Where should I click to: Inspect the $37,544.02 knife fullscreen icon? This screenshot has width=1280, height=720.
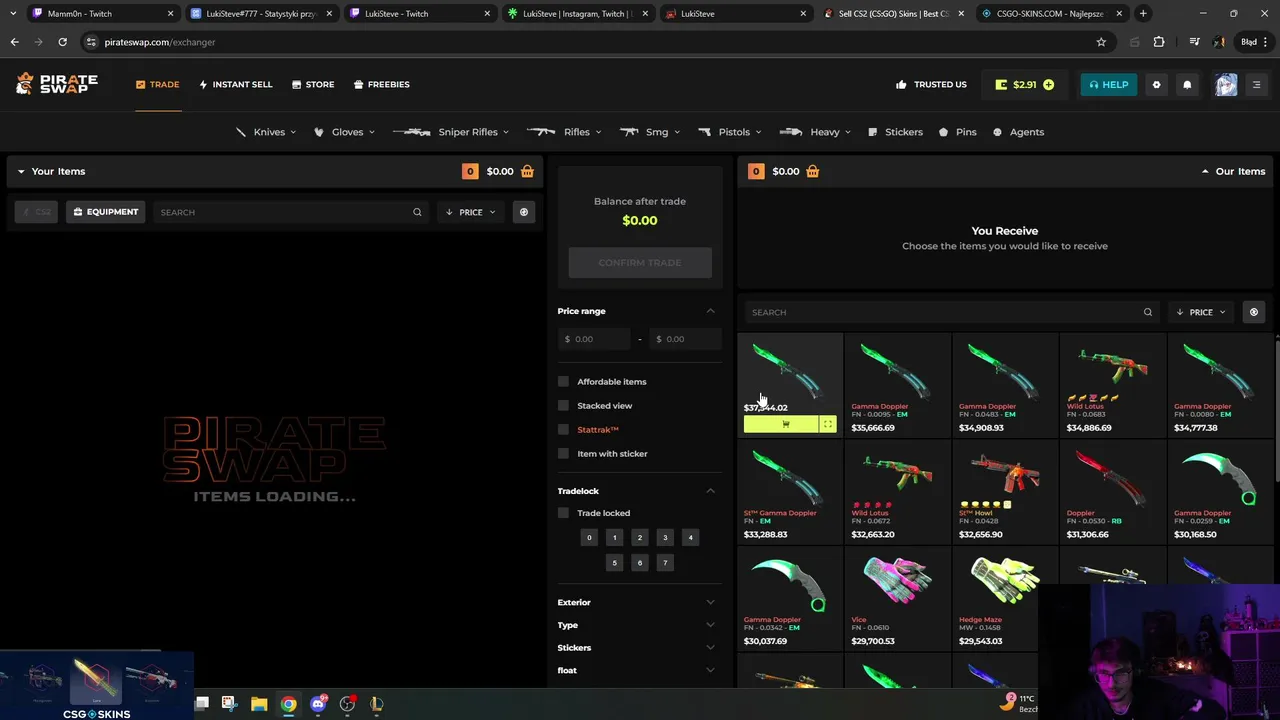(828, 425)
